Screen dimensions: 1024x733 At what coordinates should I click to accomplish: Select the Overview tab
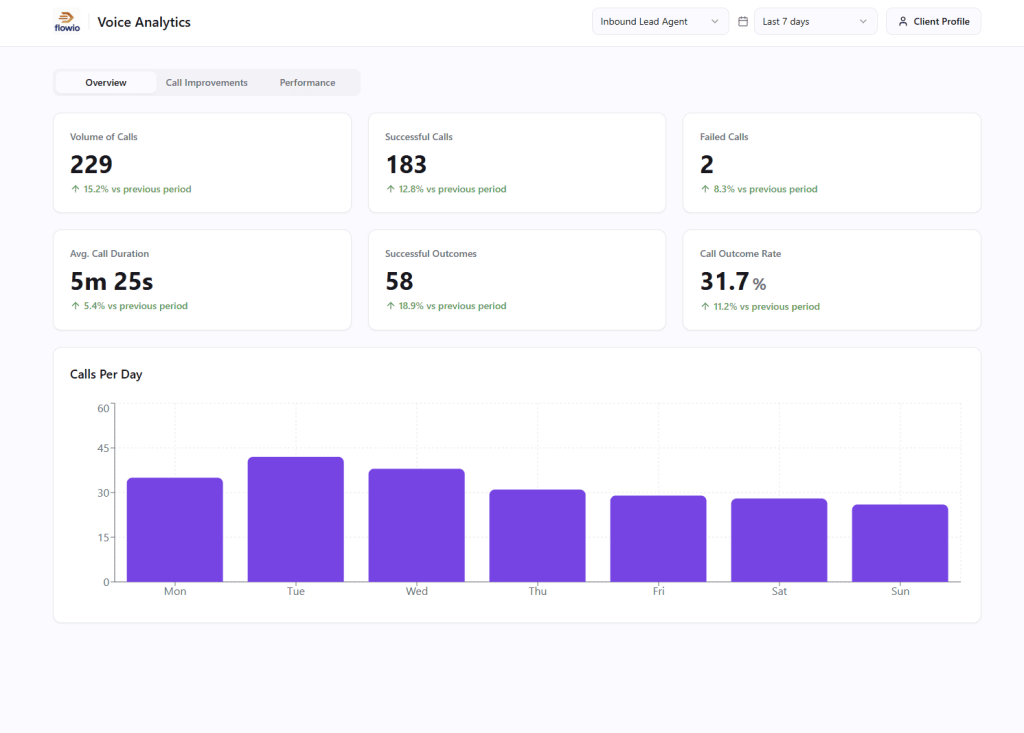105,83
